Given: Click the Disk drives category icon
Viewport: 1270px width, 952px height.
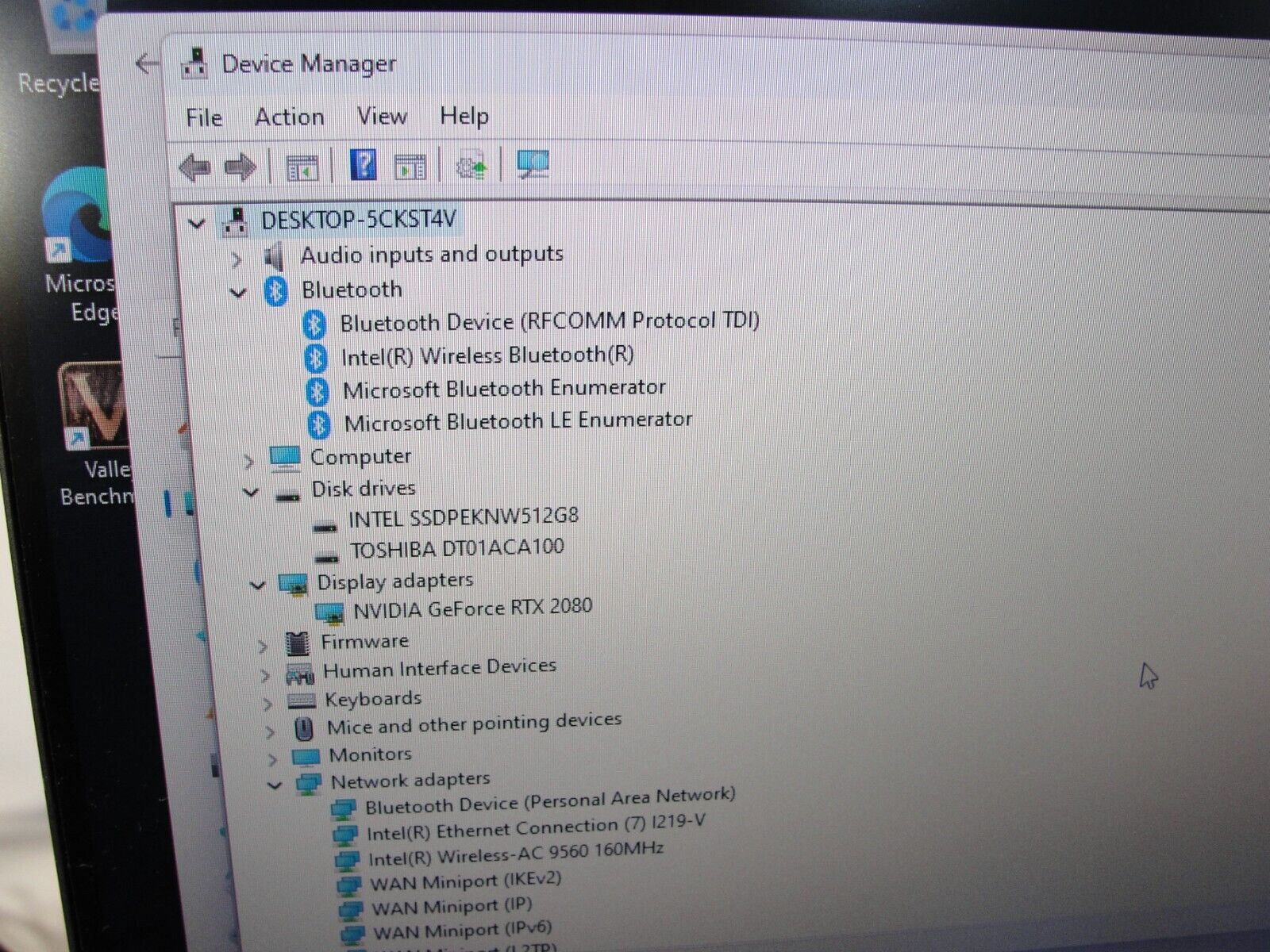Looking at the screenshot, I should coord(287,496).
